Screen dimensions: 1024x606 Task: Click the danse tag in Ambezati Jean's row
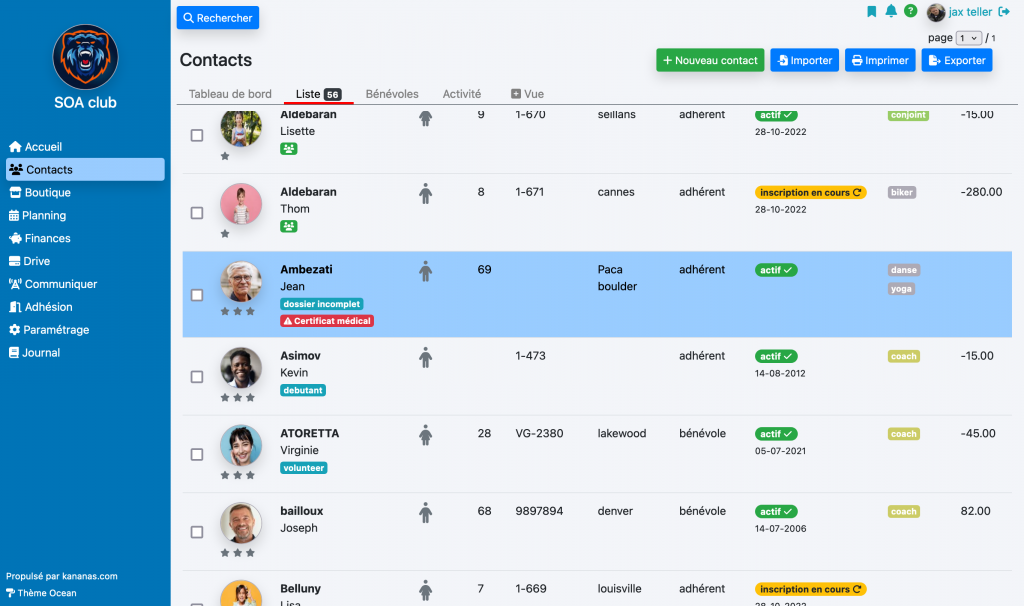coord(904,270)
